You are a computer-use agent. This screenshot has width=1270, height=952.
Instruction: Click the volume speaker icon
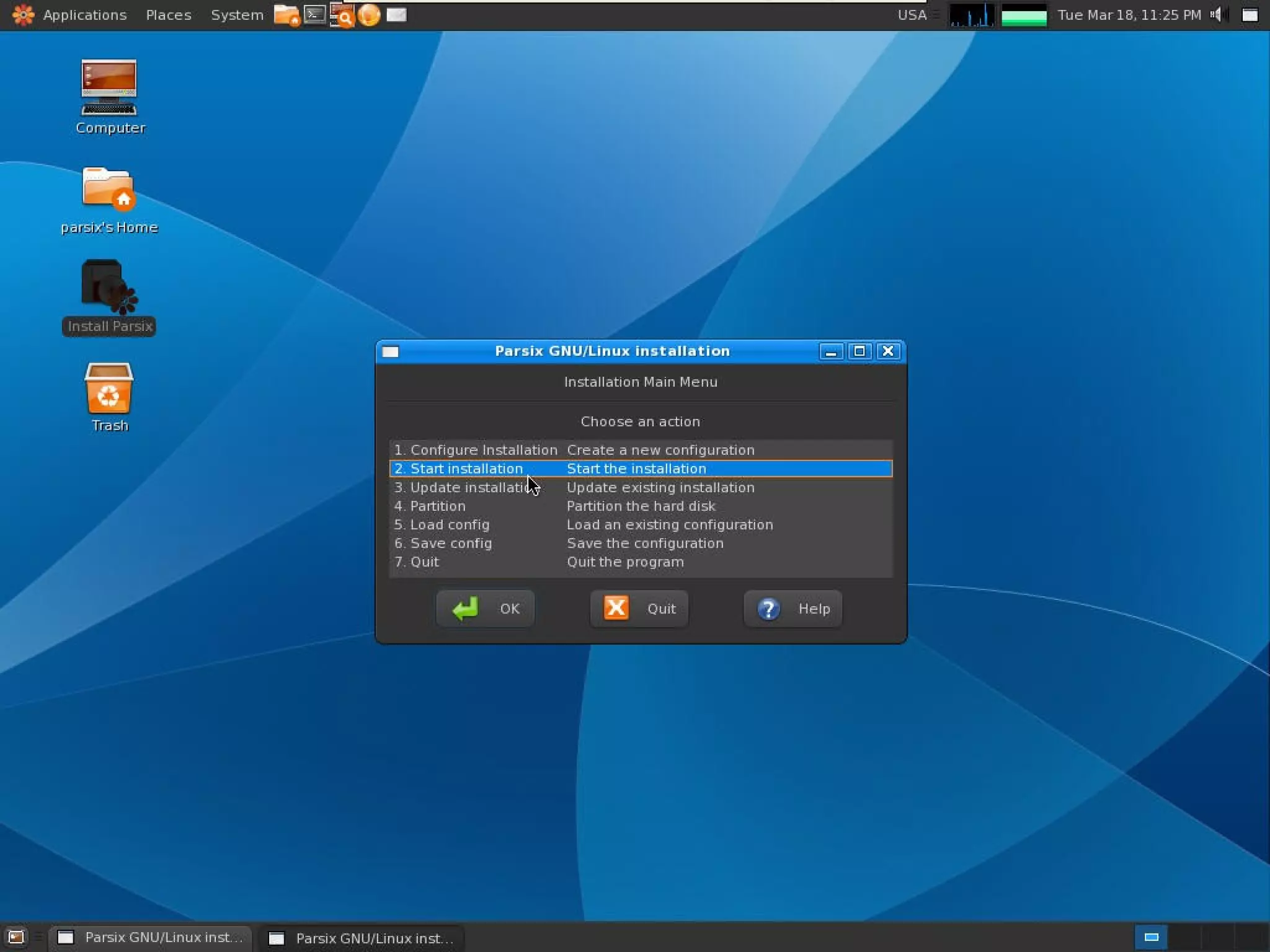1217,15
